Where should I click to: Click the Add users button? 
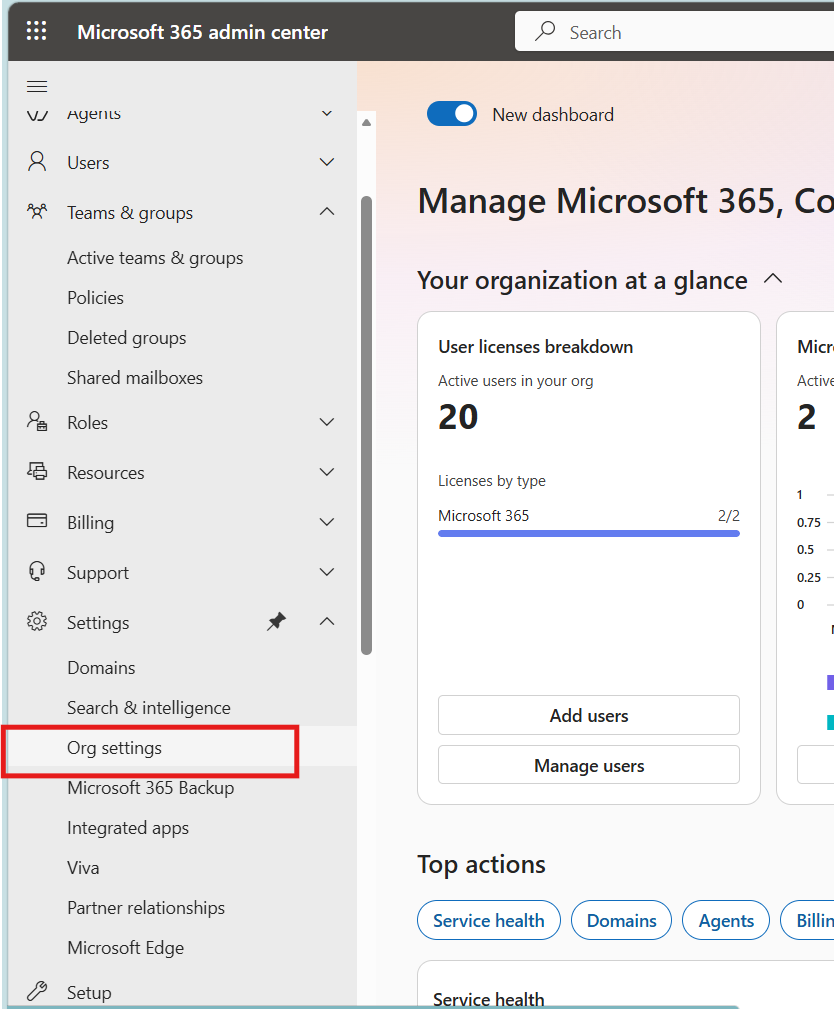pos(589,715)
